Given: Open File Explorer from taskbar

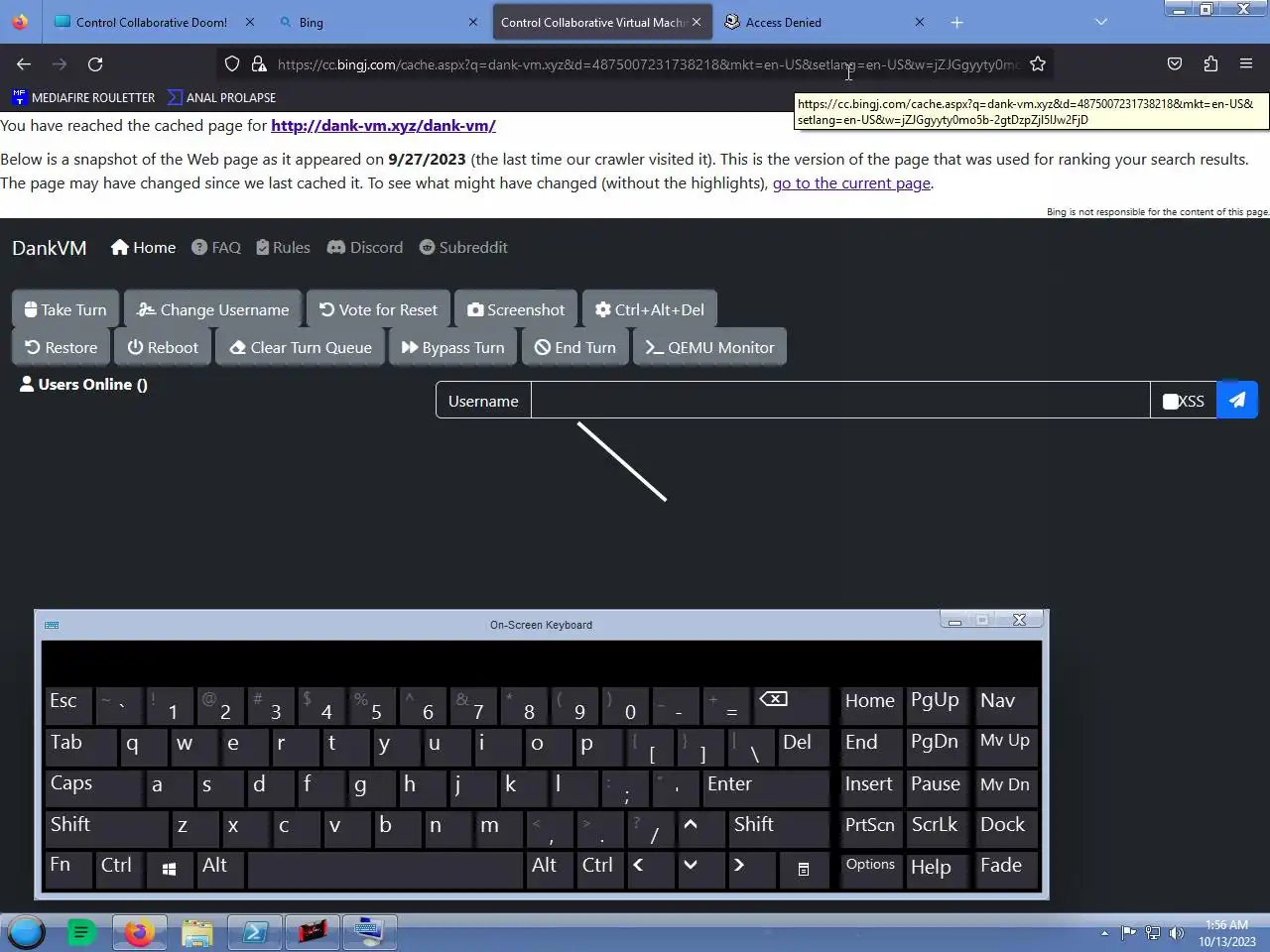Looking at the screenshot, I should click(x=196, y=932).
